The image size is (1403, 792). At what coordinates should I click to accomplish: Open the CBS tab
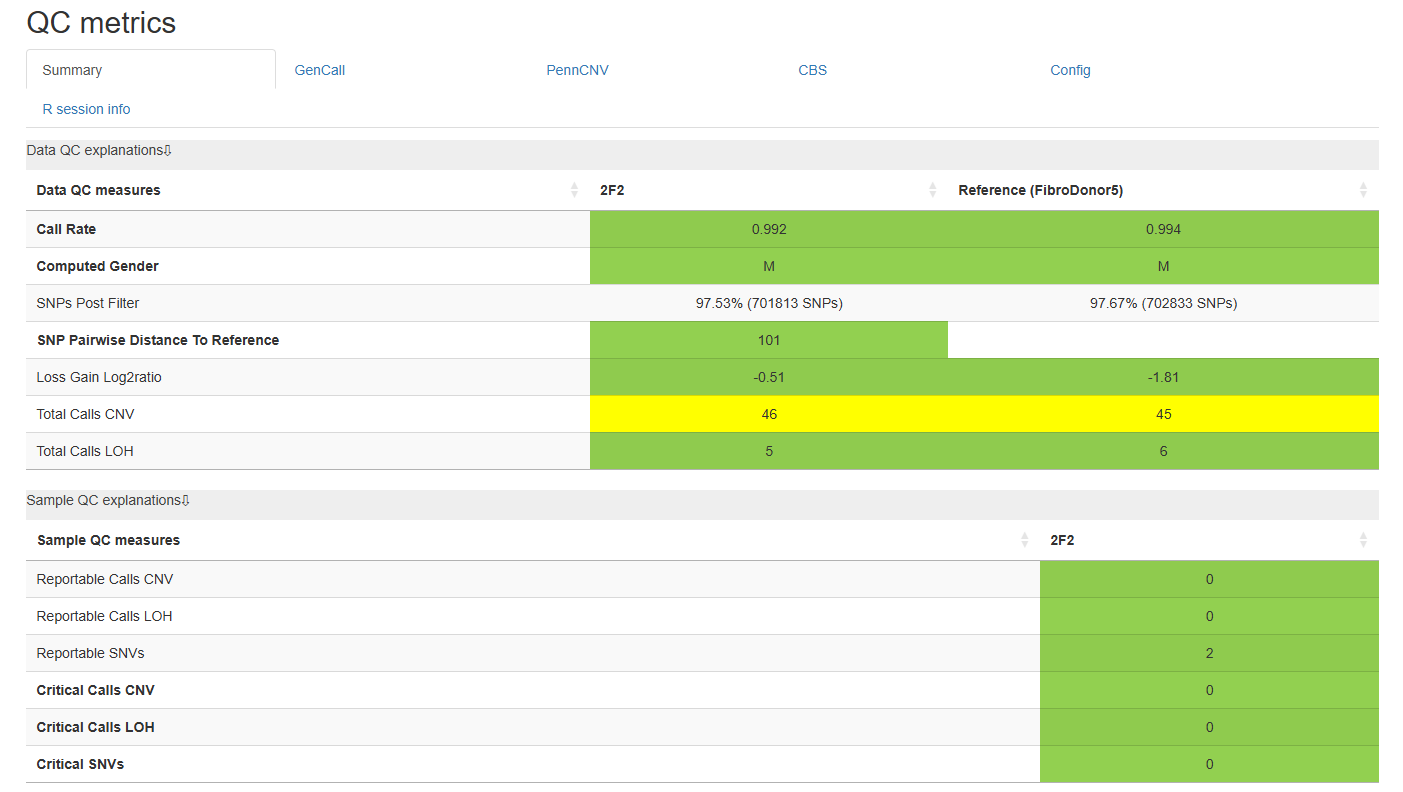click(x=812, y=70)
